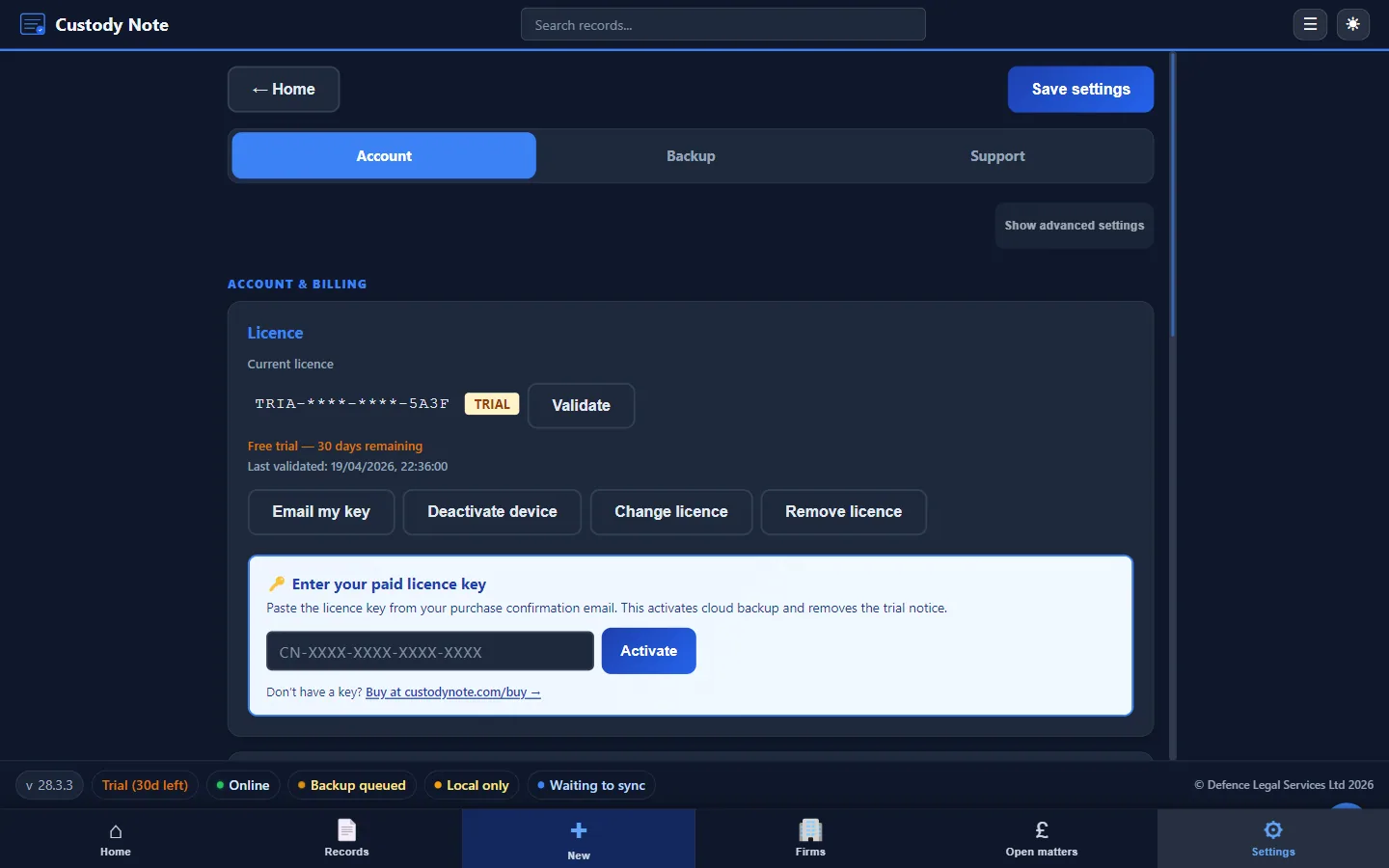Open Records from the bottom navigation
The image size is (1389, 868).
[x=347, y=839]
